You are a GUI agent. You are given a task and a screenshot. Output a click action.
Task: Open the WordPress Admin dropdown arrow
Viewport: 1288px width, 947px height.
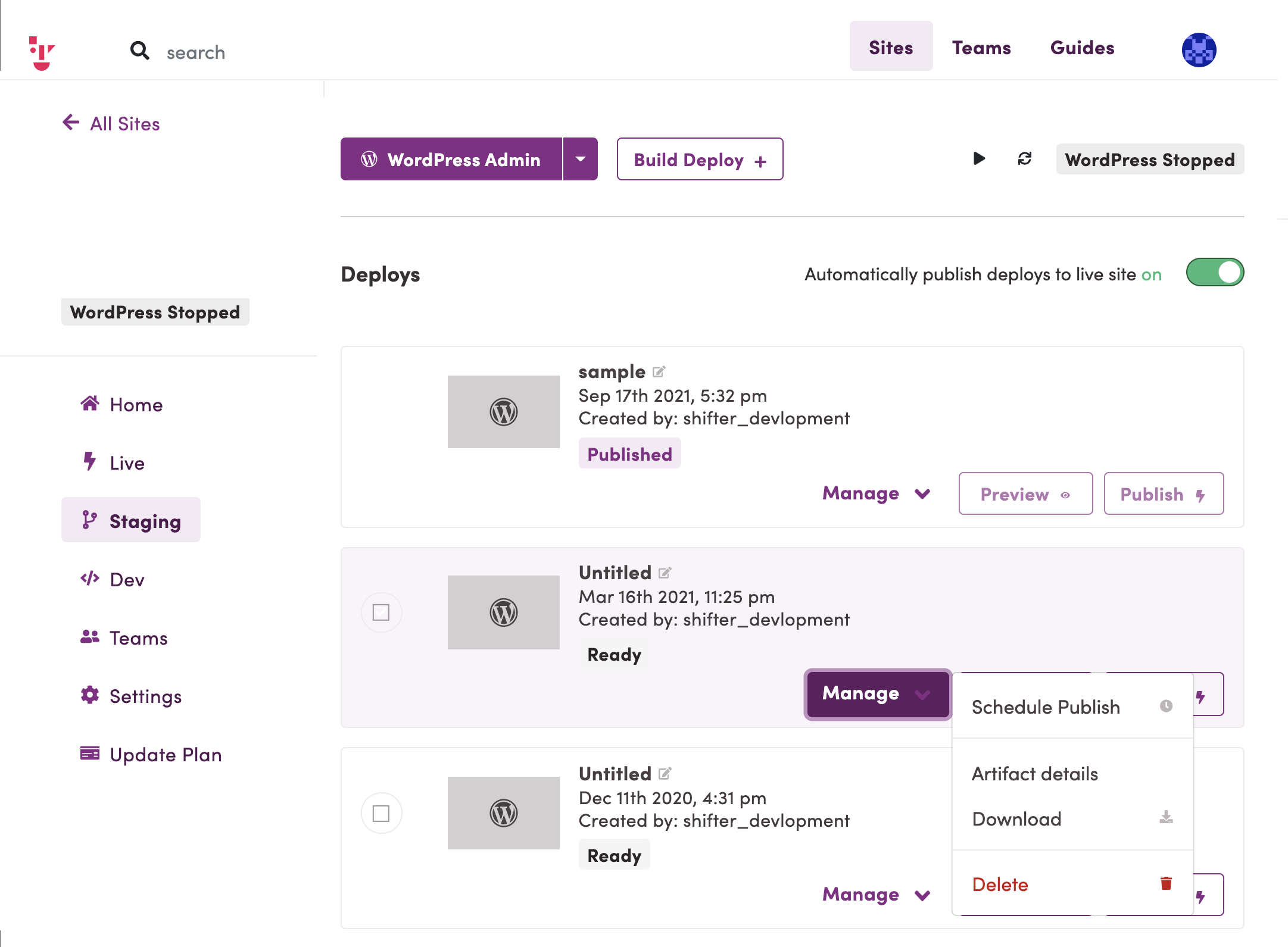[581, 159]
